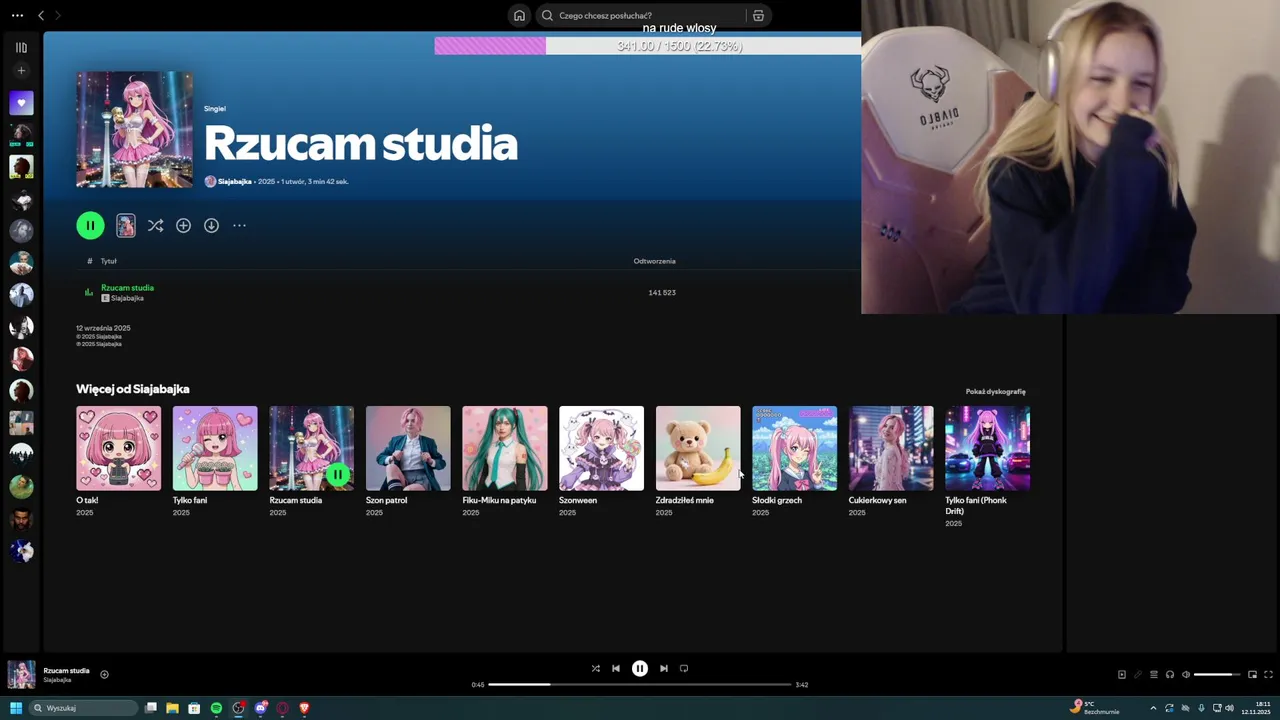Open the three-dots more options menu
Screen dimensions: 1280x720
239,226
